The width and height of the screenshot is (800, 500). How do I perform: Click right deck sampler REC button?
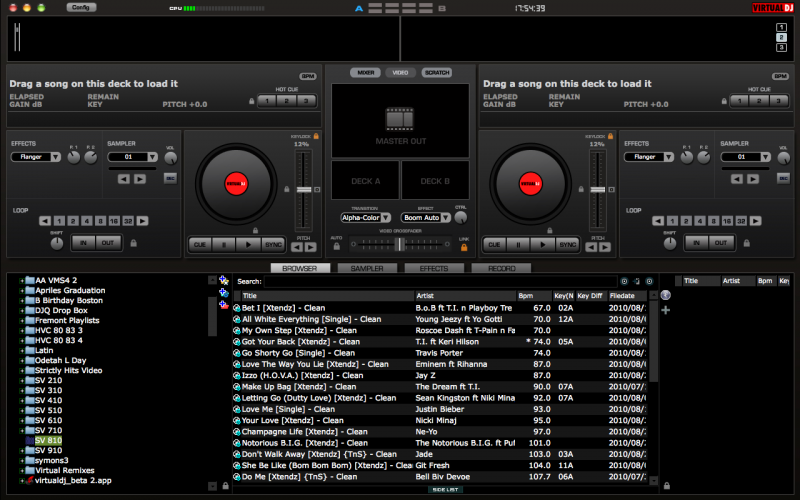point(783,178)
